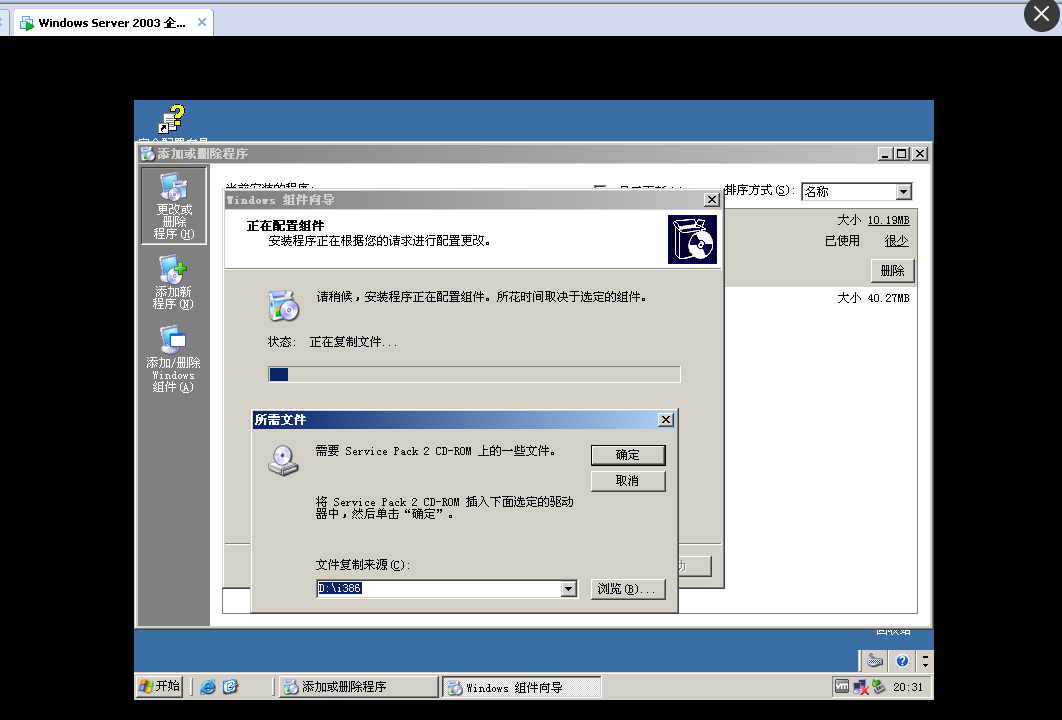Open 添加/删除 Windows 组件 in sidebar
Screen dimensions: 1062x720
click(173, 359)
